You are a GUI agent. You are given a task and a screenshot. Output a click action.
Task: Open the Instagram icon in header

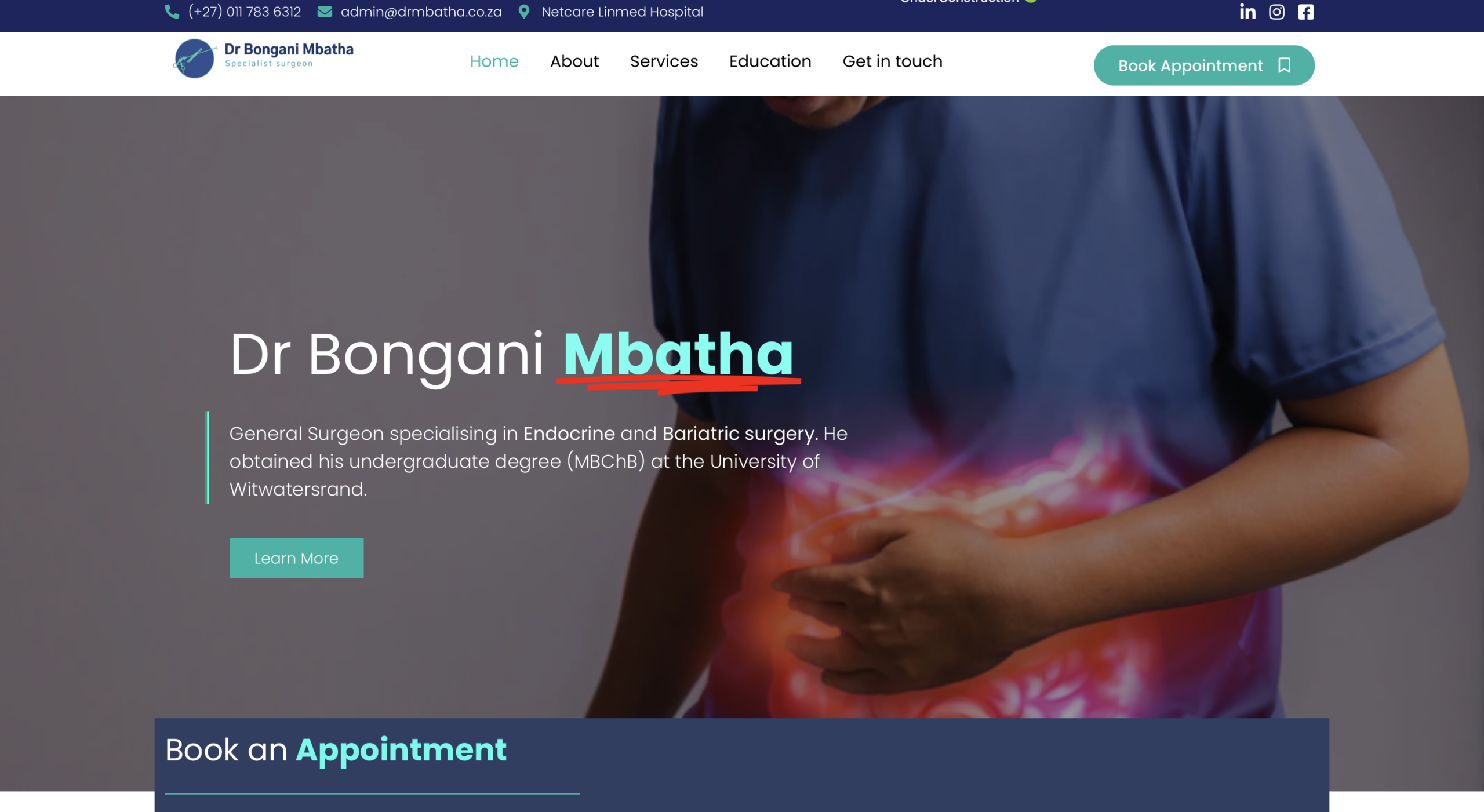point(1276,12)
